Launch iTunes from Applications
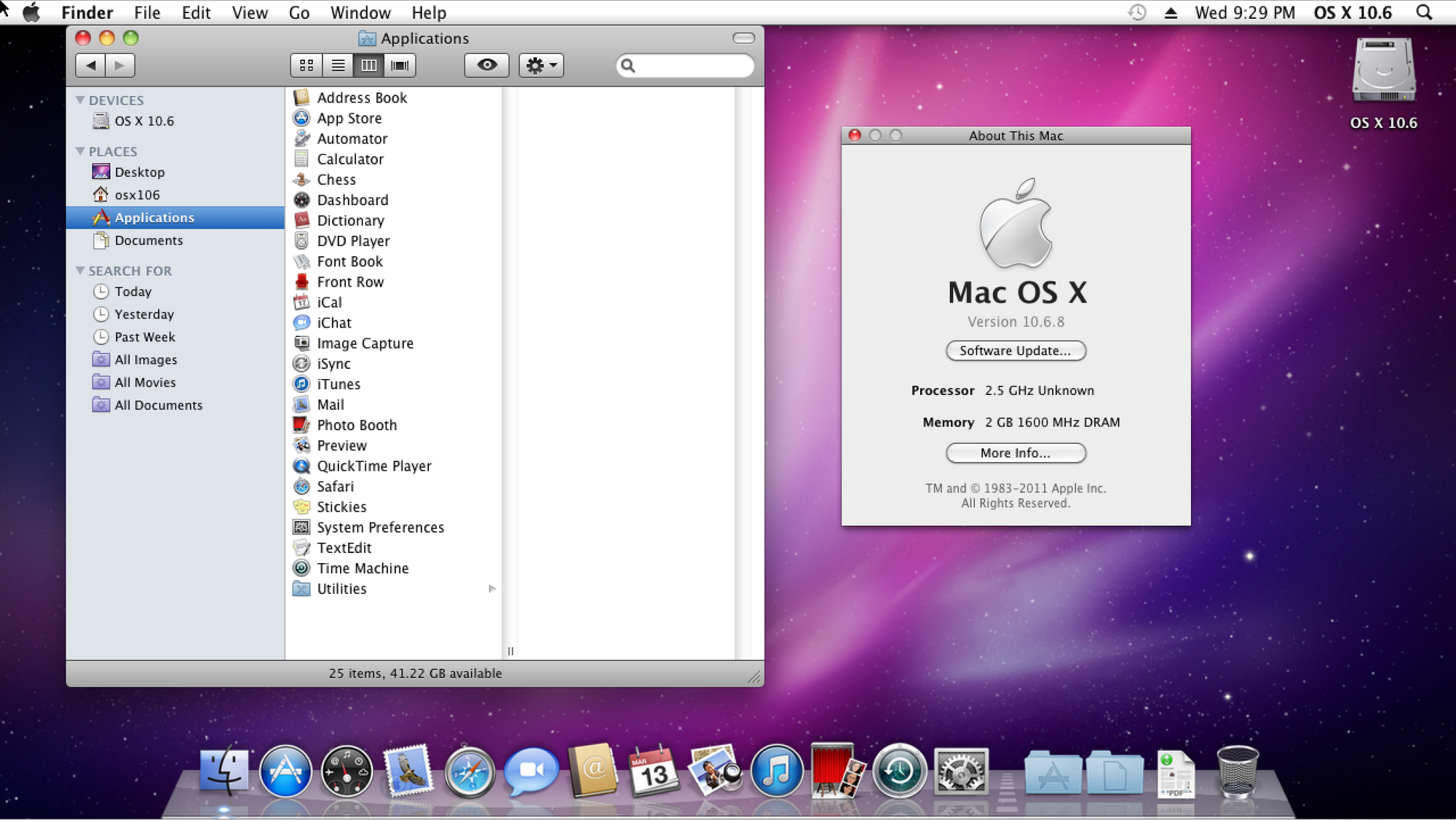Image resolution: width=1456 pixels, height=820 pixels. [338, 383]
